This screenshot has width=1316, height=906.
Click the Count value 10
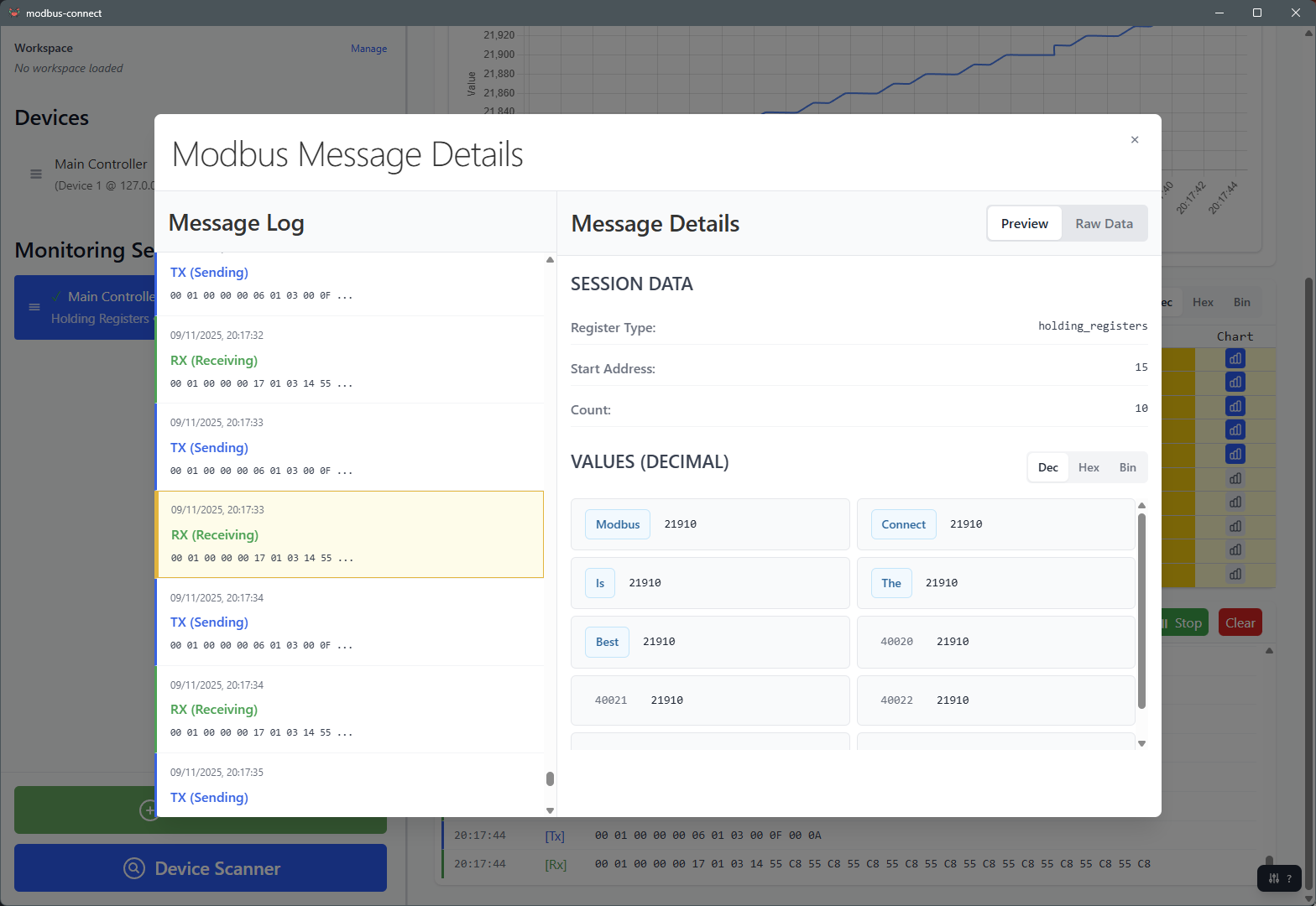coord(1141,408)
